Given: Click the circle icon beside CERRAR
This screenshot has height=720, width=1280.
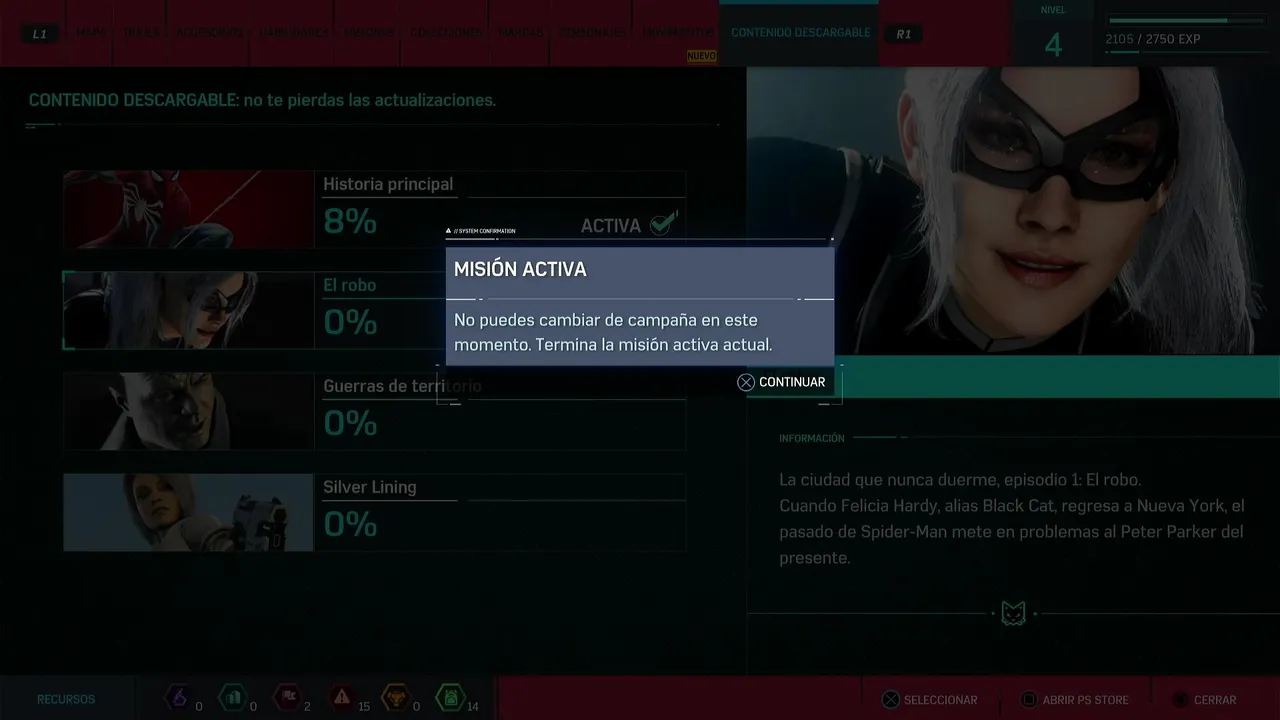Looking at the screenshot, I should [1180, 700].
